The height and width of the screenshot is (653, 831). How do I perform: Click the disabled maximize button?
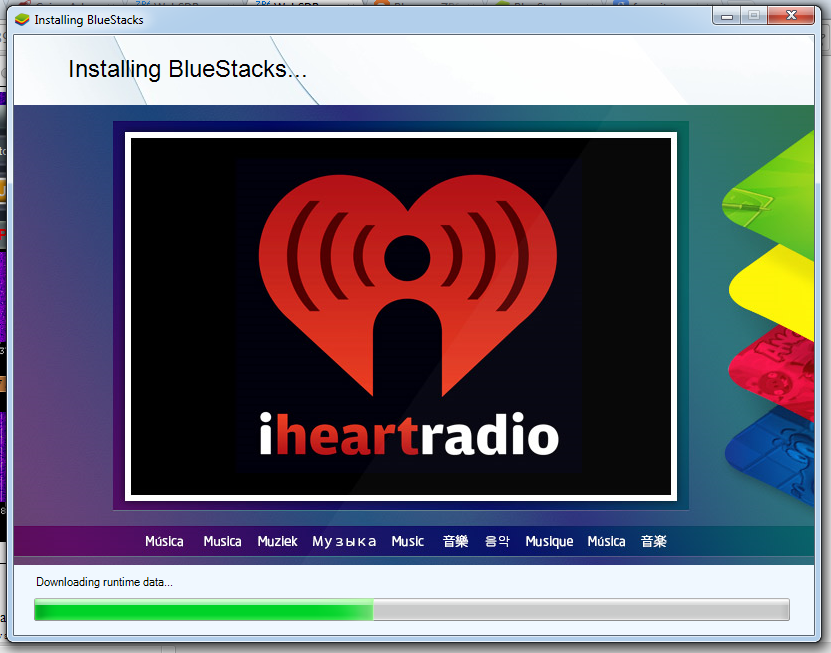pos(754,16)
